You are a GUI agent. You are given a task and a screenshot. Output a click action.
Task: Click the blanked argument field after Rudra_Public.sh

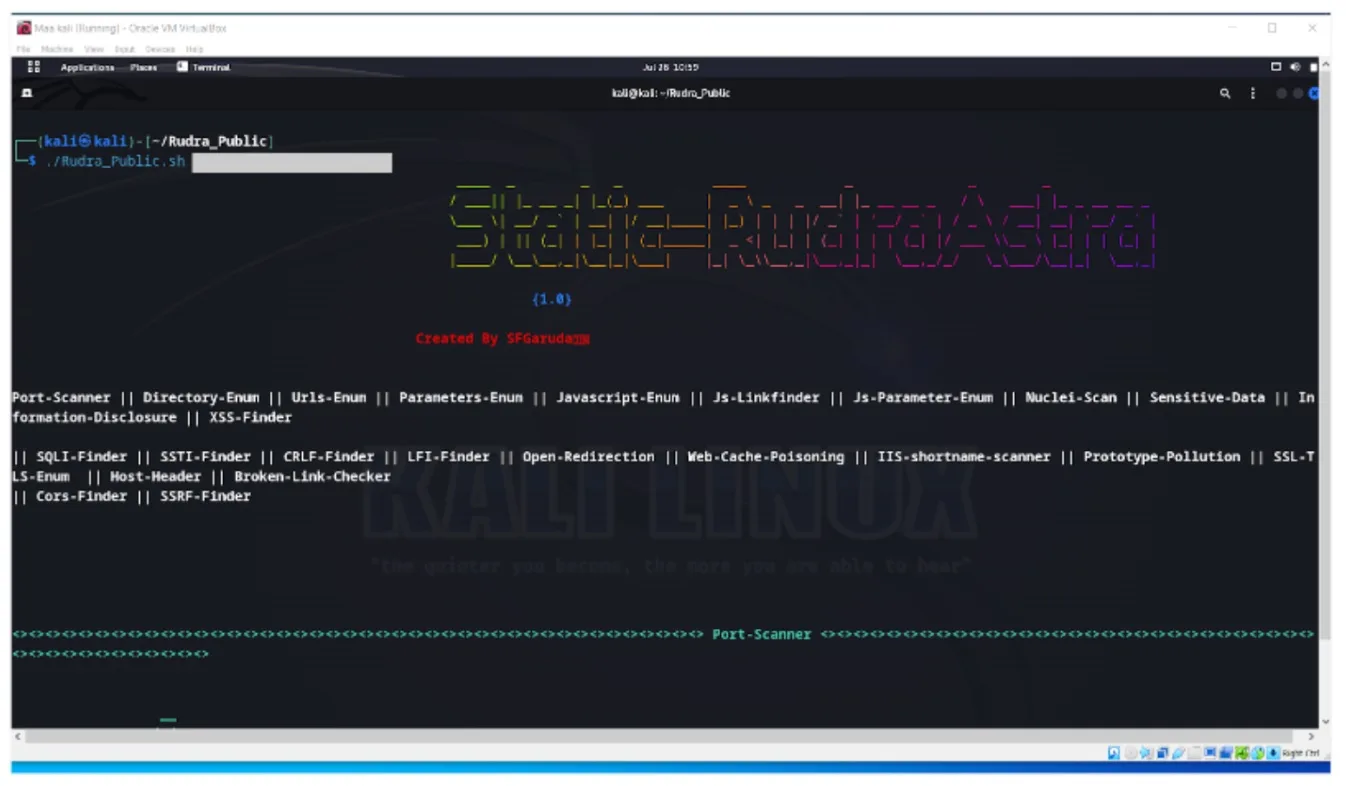click(x=292, y=162)
